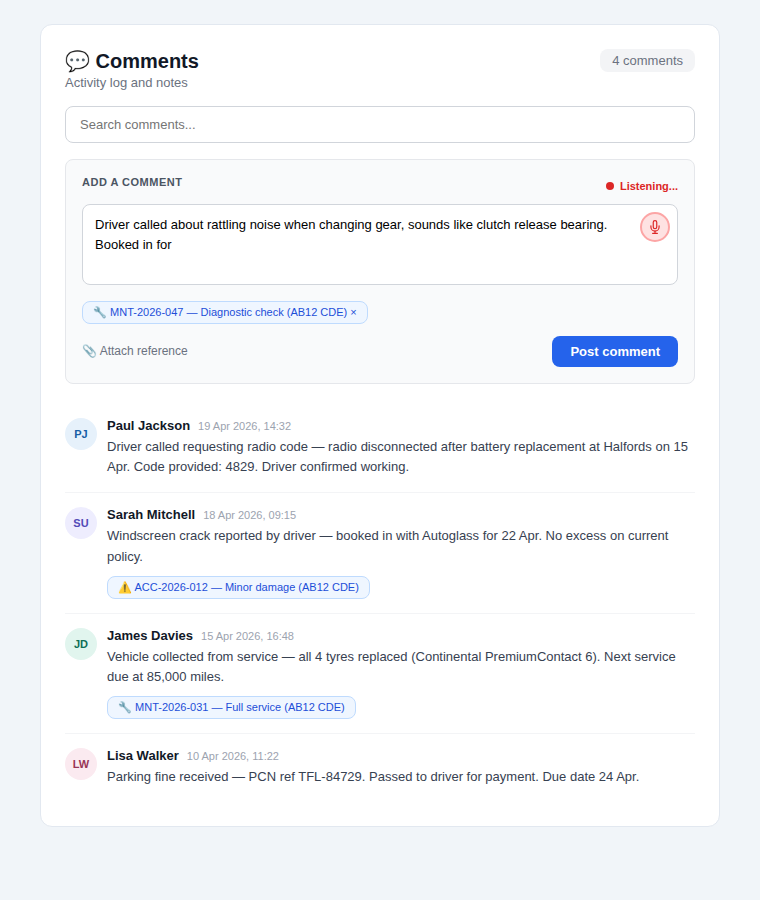Select James Davies's JD avatar
Image resolution: width=760 pixels, height=900 pixels.
point(80,644)
